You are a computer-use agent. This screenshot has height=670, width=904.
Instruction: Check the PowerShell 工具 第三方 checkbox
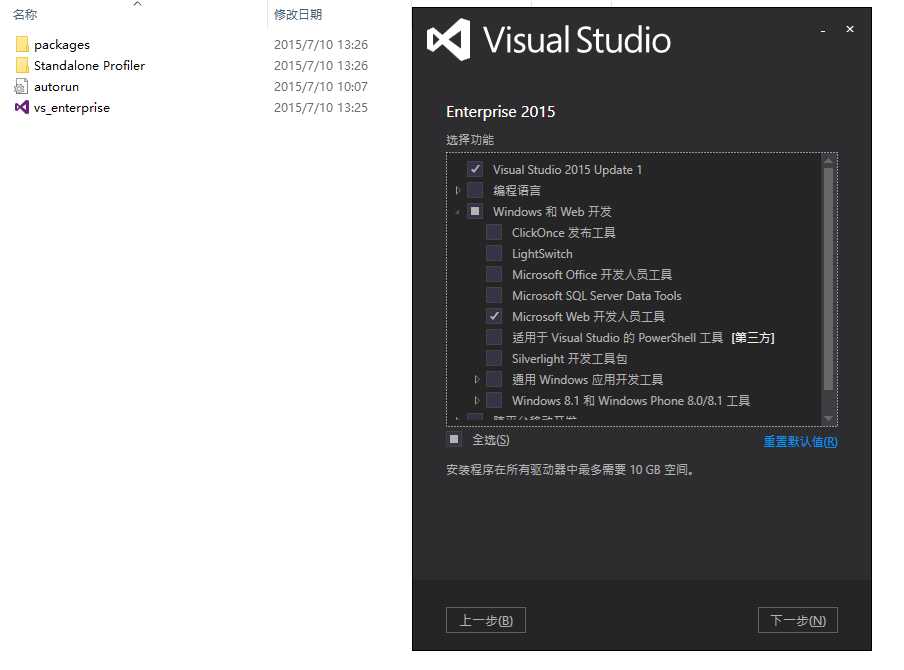point(494,337)
